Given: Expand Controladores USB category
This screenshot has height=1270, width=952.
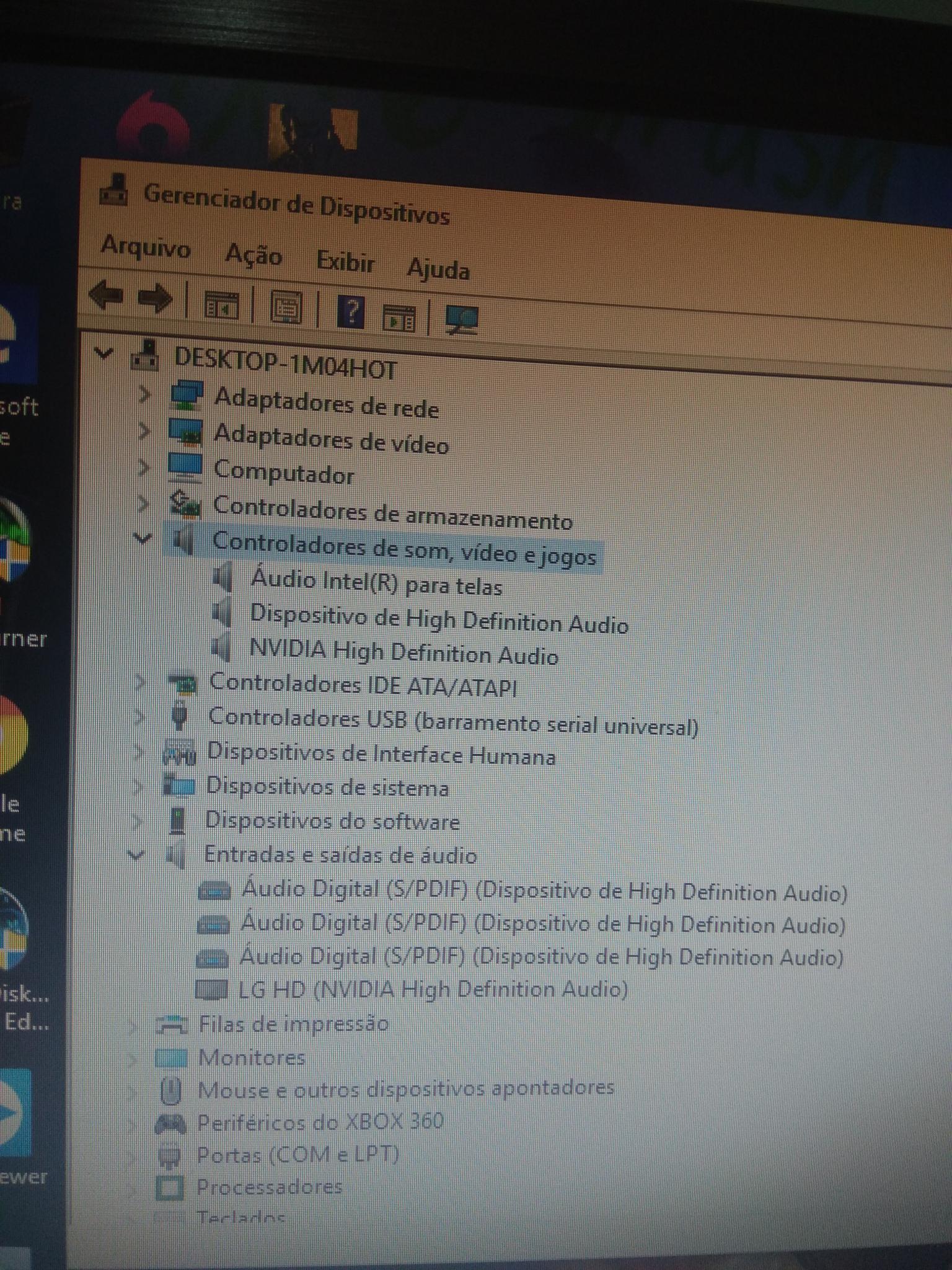Looking at the screenshot, I should click(139, 716).
